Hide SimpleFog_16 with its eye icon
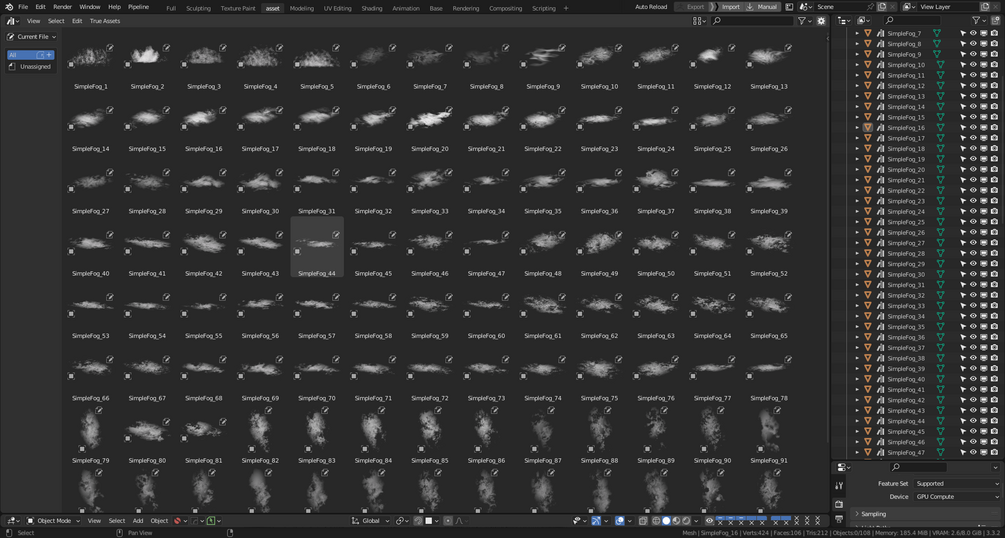 pyautogui.click(x=973, y=128)
